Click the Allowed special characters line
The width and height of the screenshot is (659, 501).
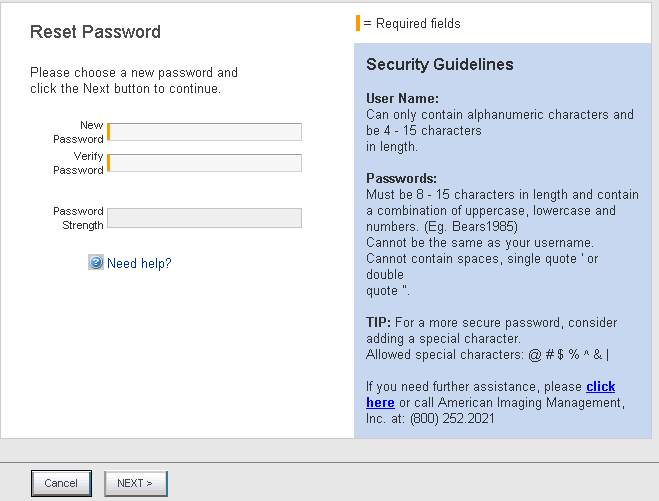488,355
